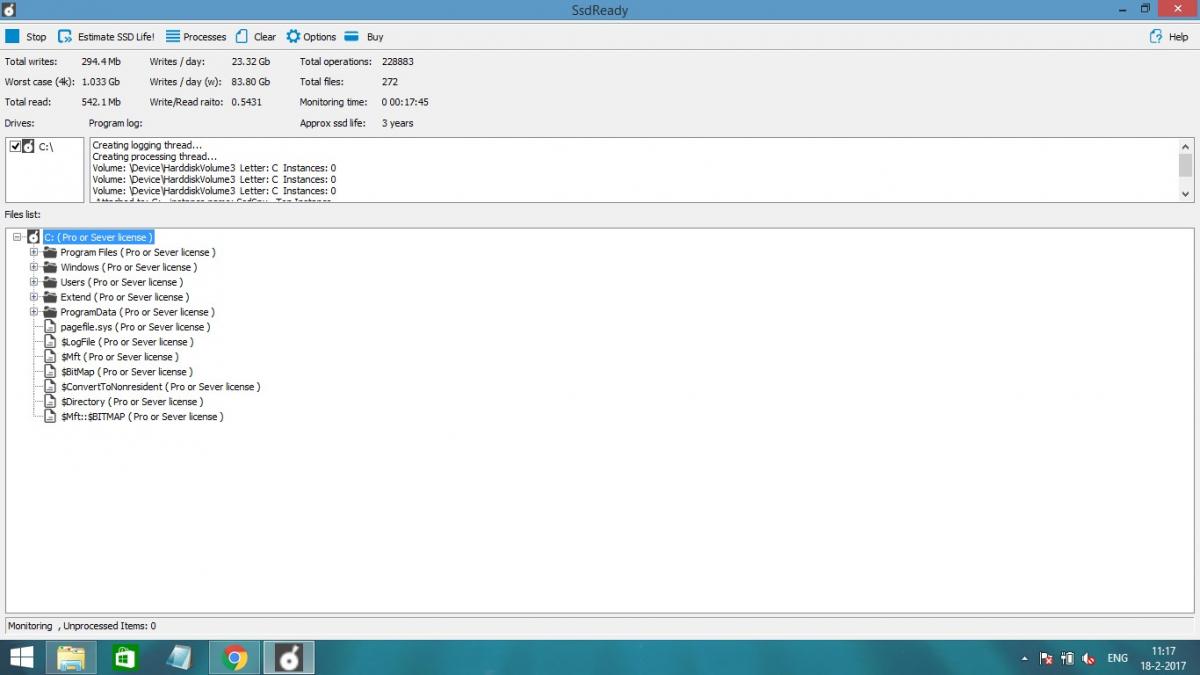Expand the ProgramData folder node
The image size is (1200, 675).
pos(34,312)
